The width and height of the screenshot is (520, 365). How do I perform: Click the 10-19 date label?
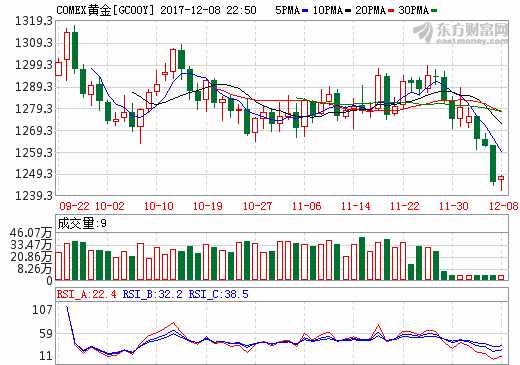tap(208, 206)
